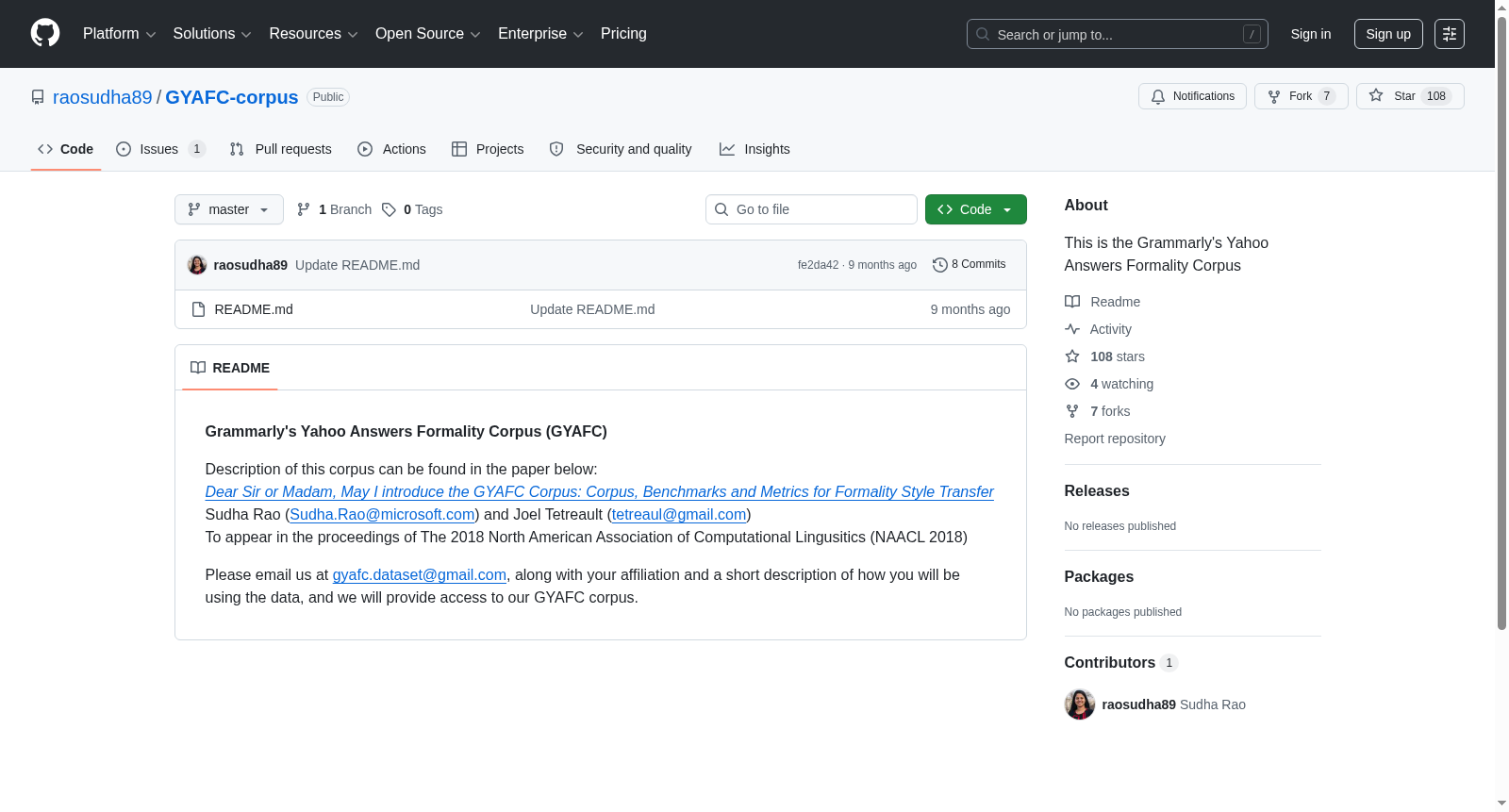Go to the Pricing page
Screen dimensions: 1509x812
(x=623, y=34)
